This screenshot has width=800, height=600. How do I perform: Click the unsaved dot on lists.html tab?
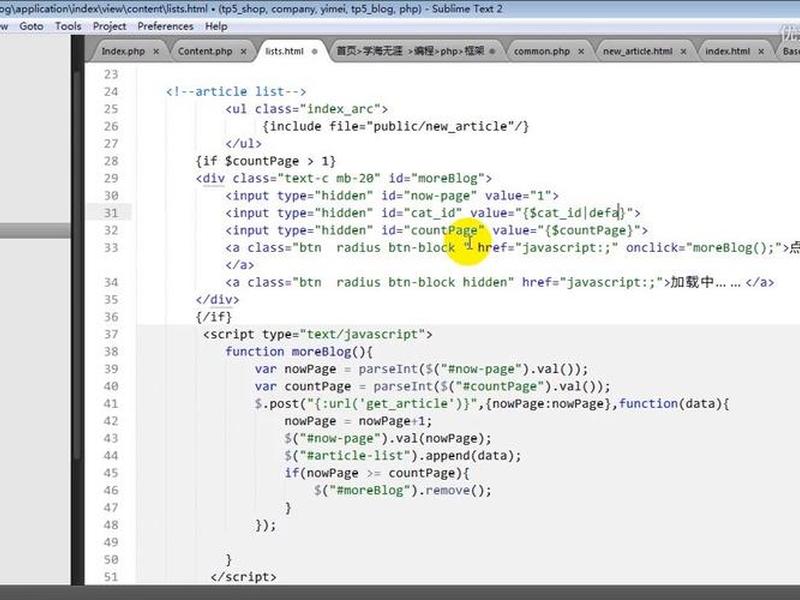314,52
